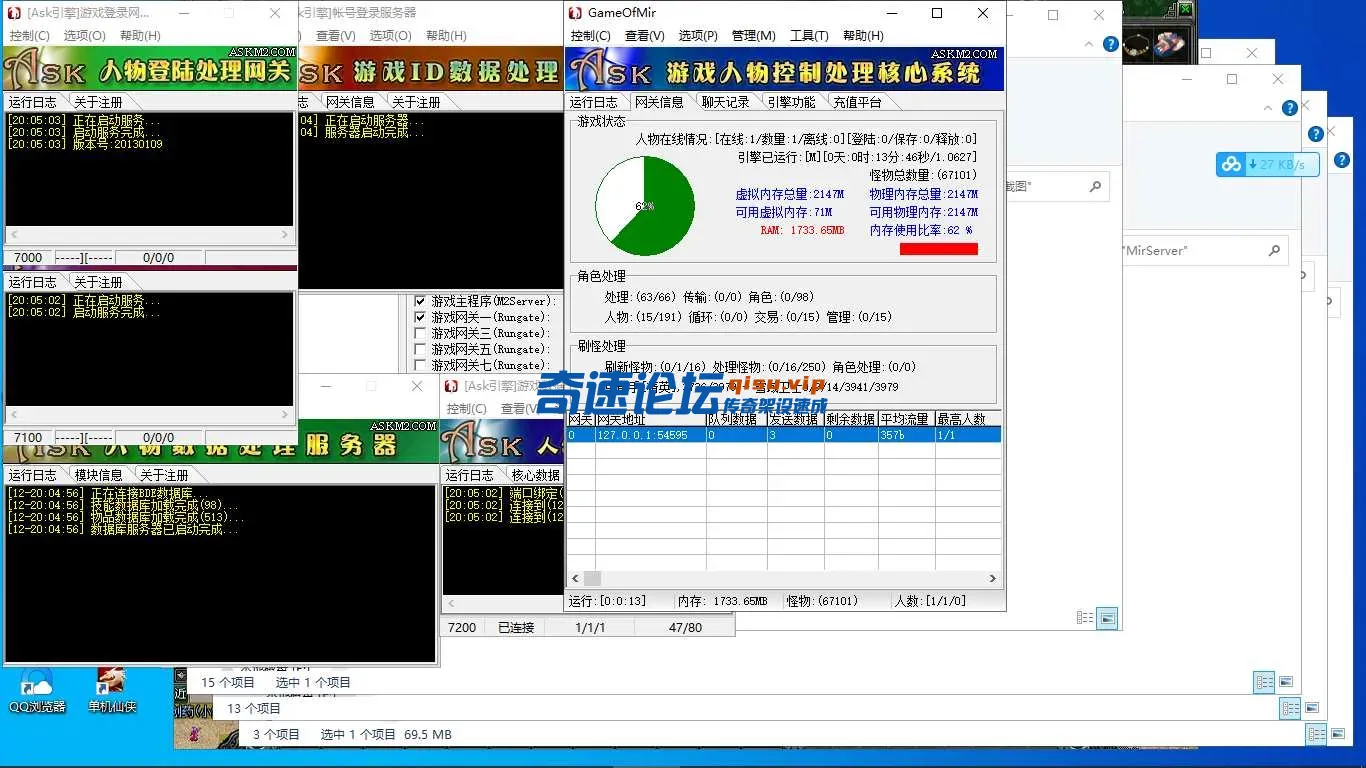The width and height of the screenshot is (1366, 768).
Task: Click the search icon in the MirServer search box
Action: click(1274, 250)
